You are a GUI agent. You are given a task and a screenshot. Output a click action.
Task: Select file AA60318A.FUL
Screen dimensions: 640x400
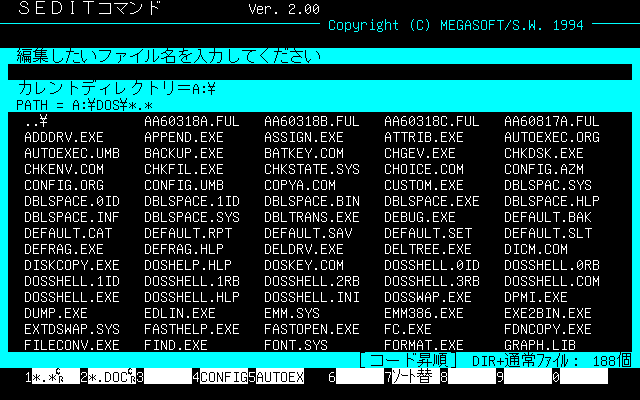pyautogui.click(x=192, y=121)
